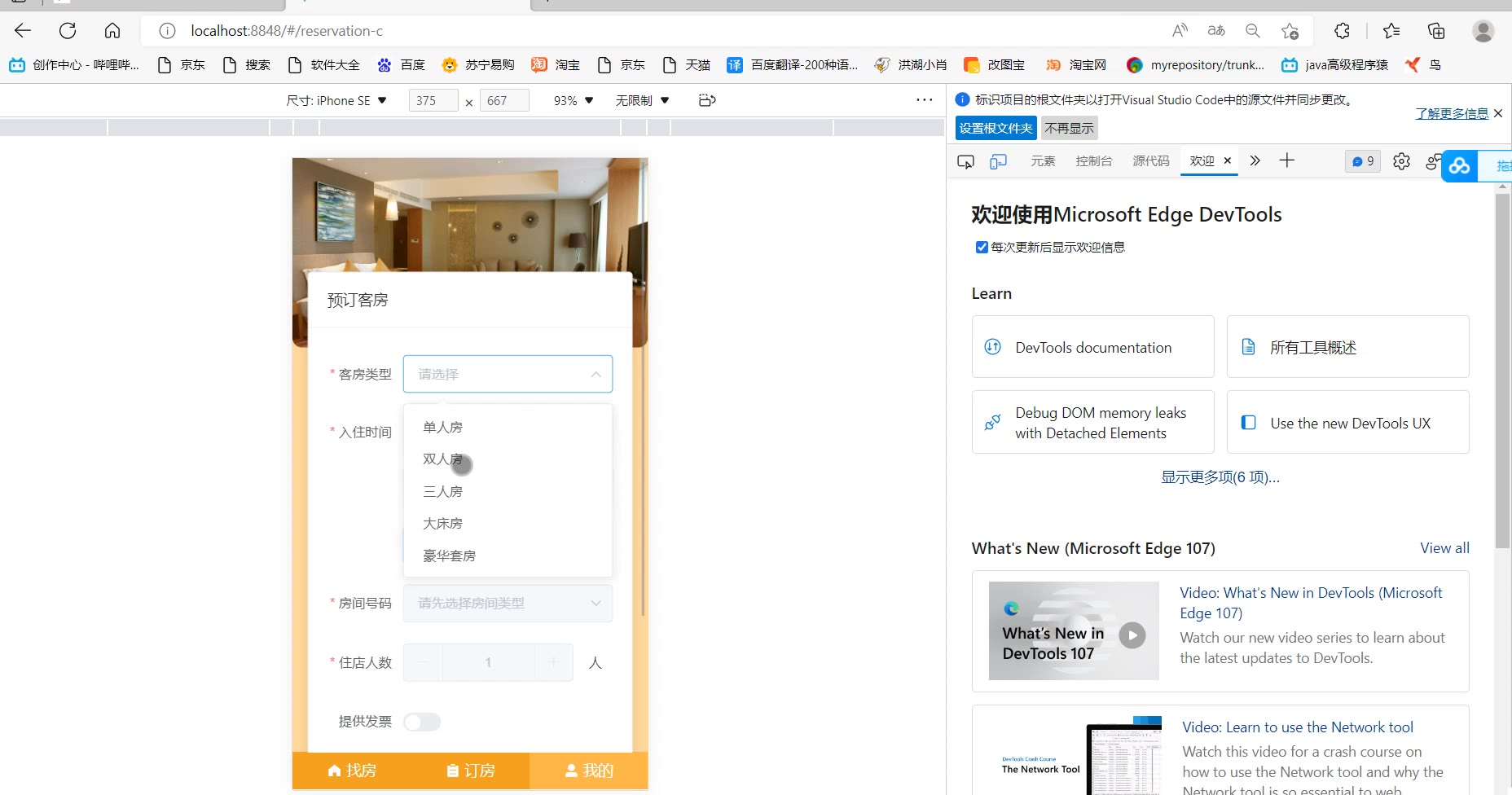
Task: Open the 淘宝网 bookmark
Action: (x=1076, y=64)
